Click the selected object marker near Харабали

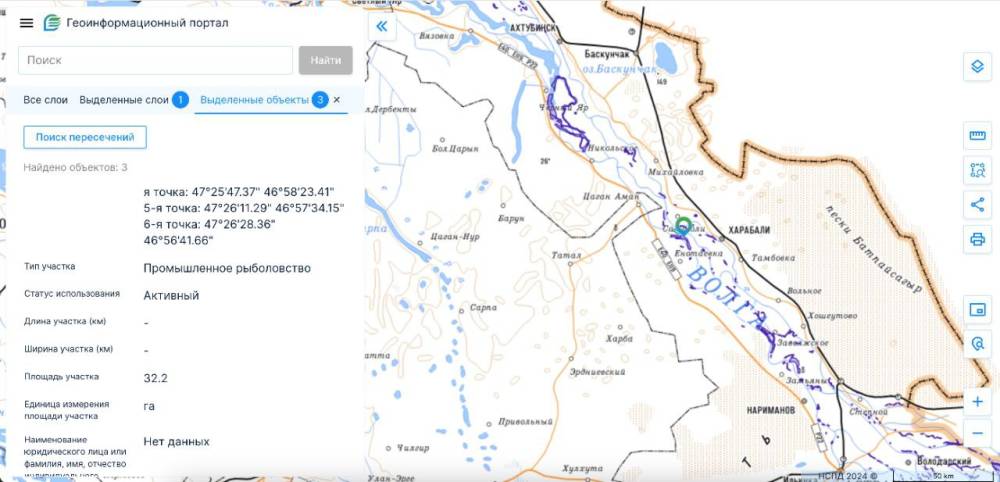[683, 226]
